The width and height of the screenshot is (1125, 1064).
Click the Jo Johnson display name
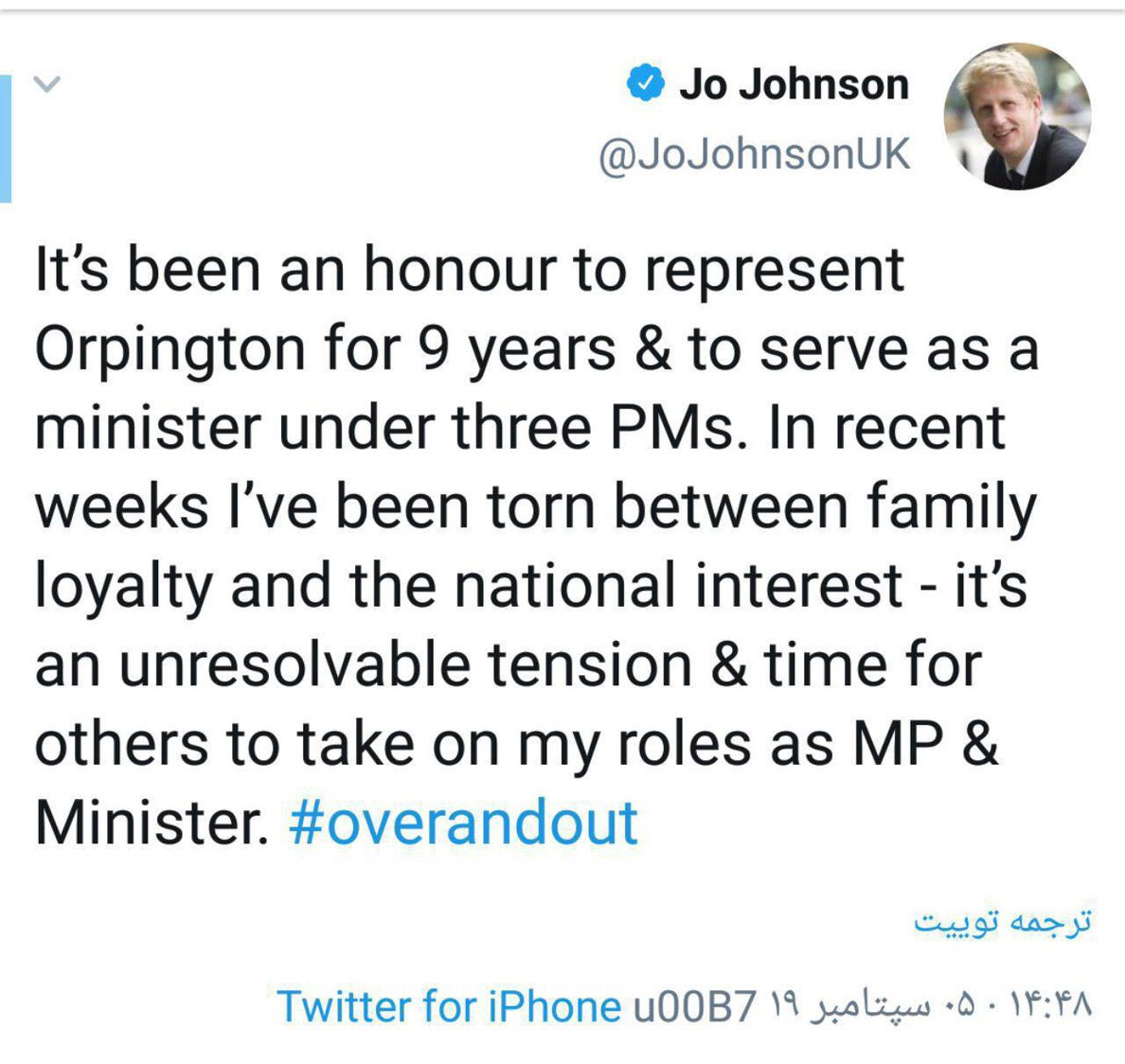tap(794, 84)
